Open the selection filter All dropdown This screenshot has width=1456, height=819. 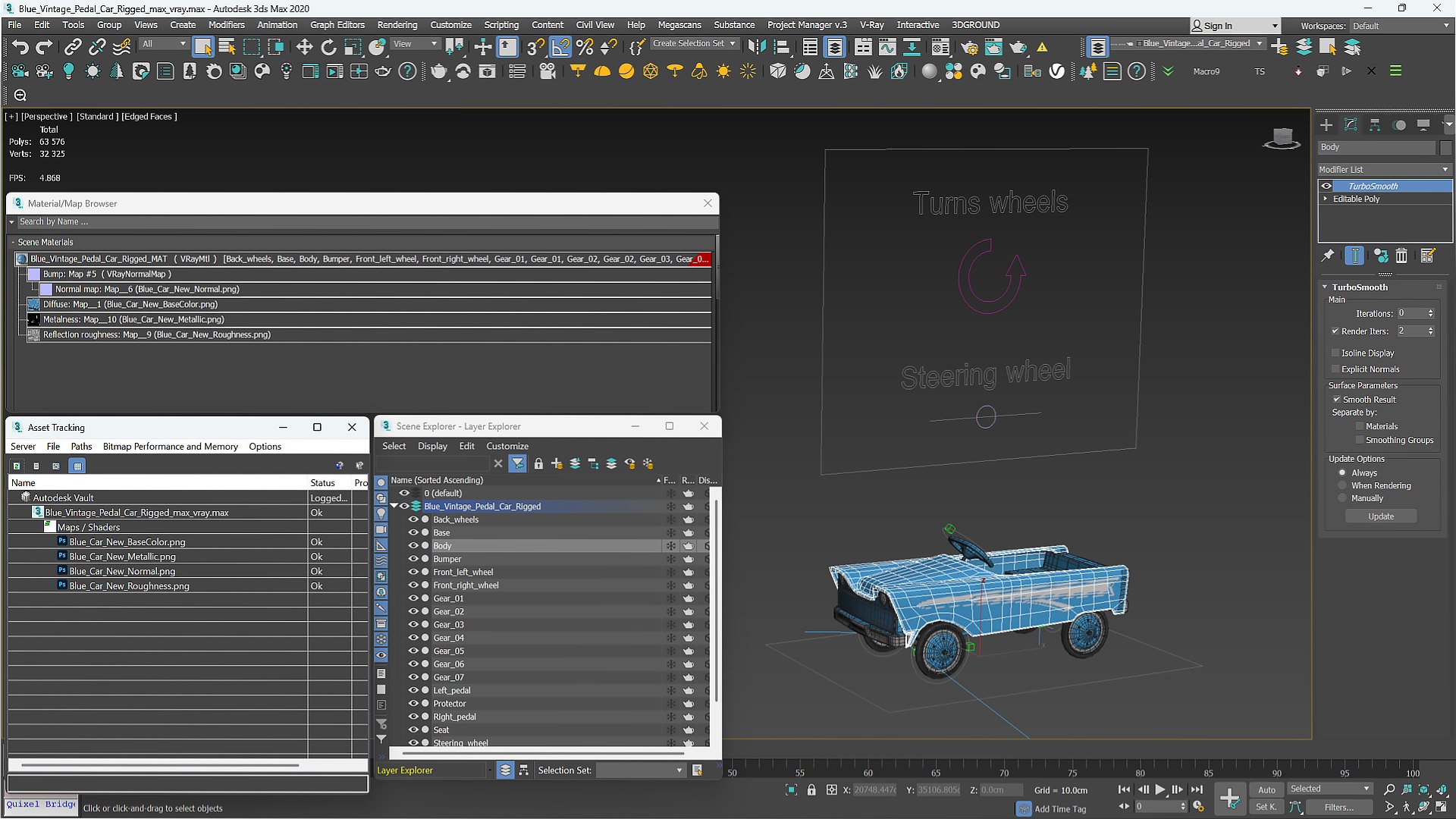[164, 44]
